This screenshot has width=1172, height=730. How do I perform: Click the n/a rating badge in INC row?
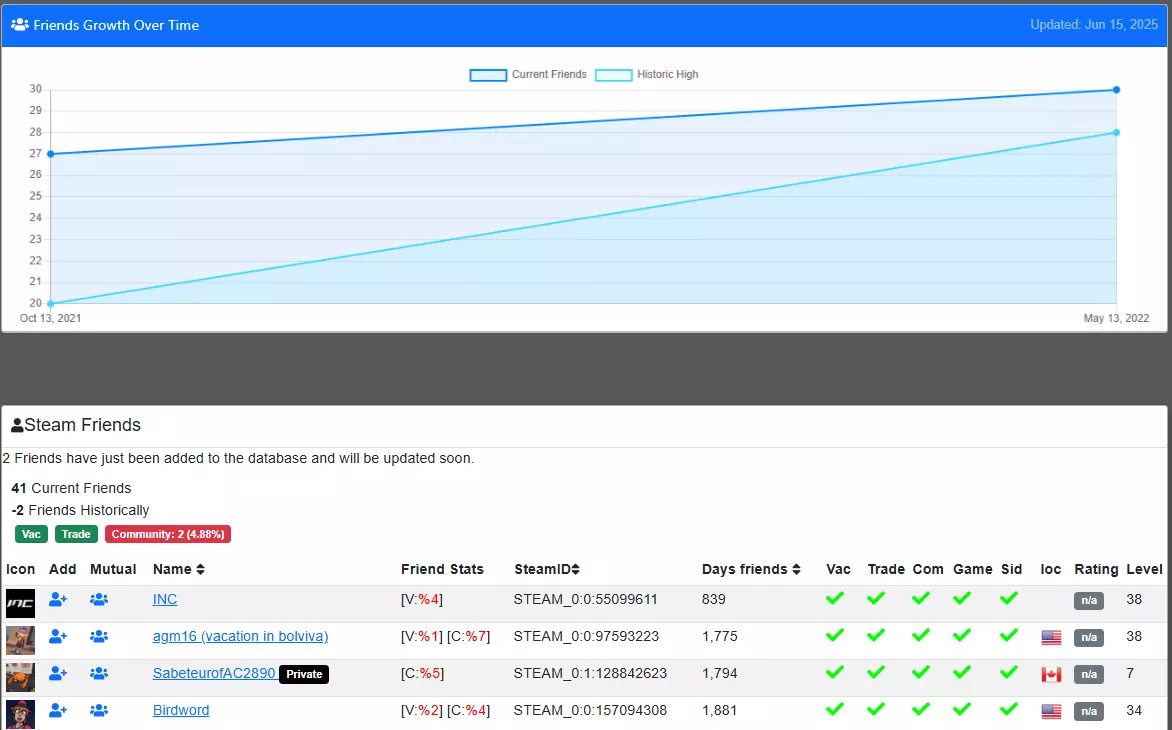point(1089,601)
